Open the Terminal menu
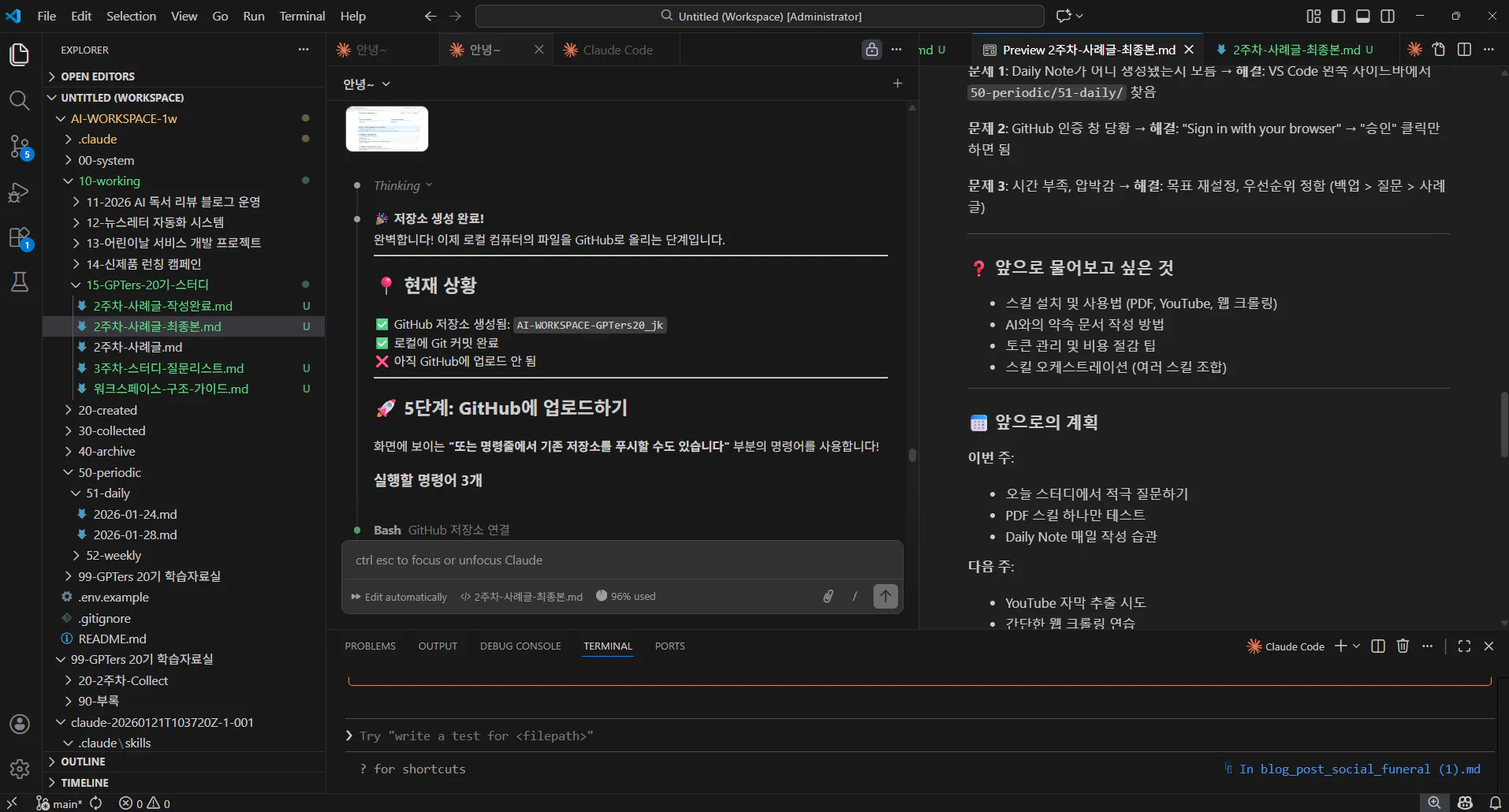 click(302, 16)
